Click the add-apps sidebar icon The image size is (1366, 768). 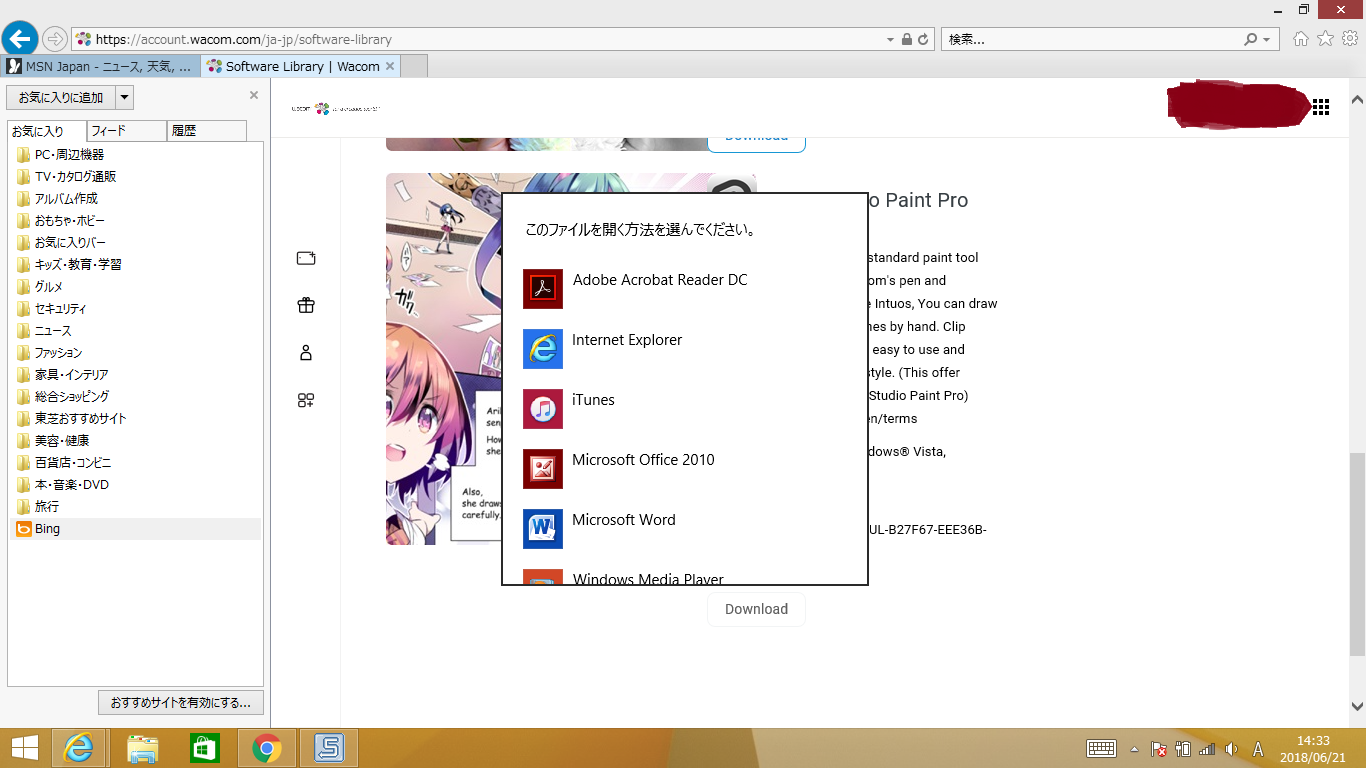306,400
